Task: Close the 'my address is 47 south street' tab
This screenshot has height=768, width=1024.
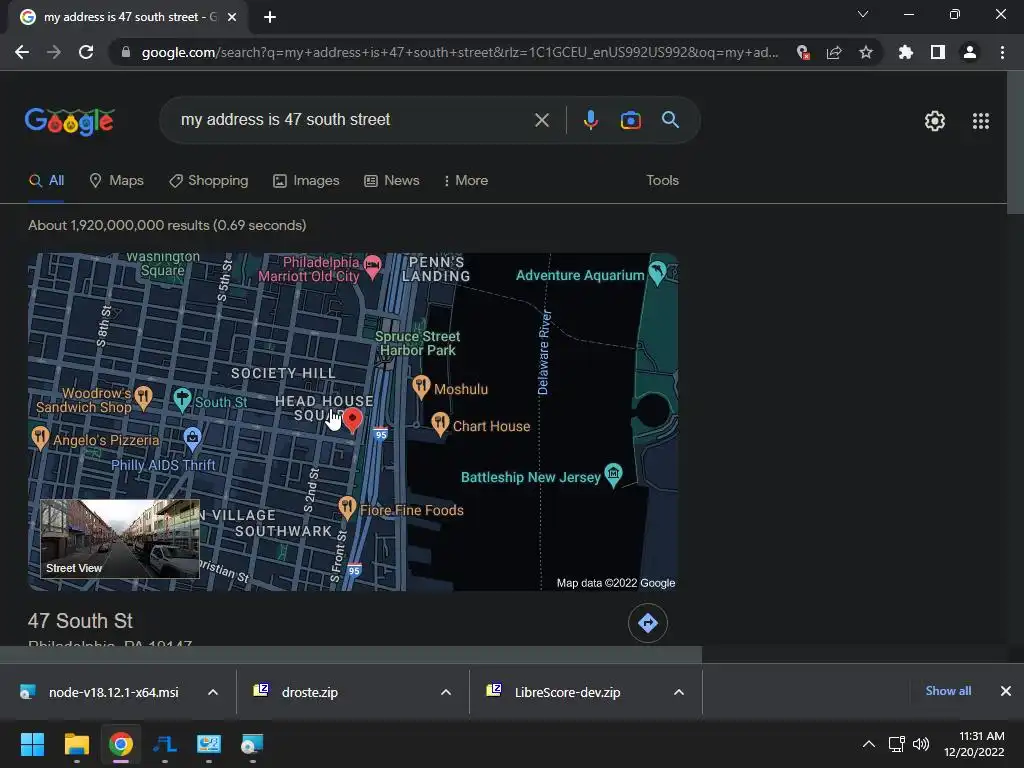Action: click(x=232, y=17)
